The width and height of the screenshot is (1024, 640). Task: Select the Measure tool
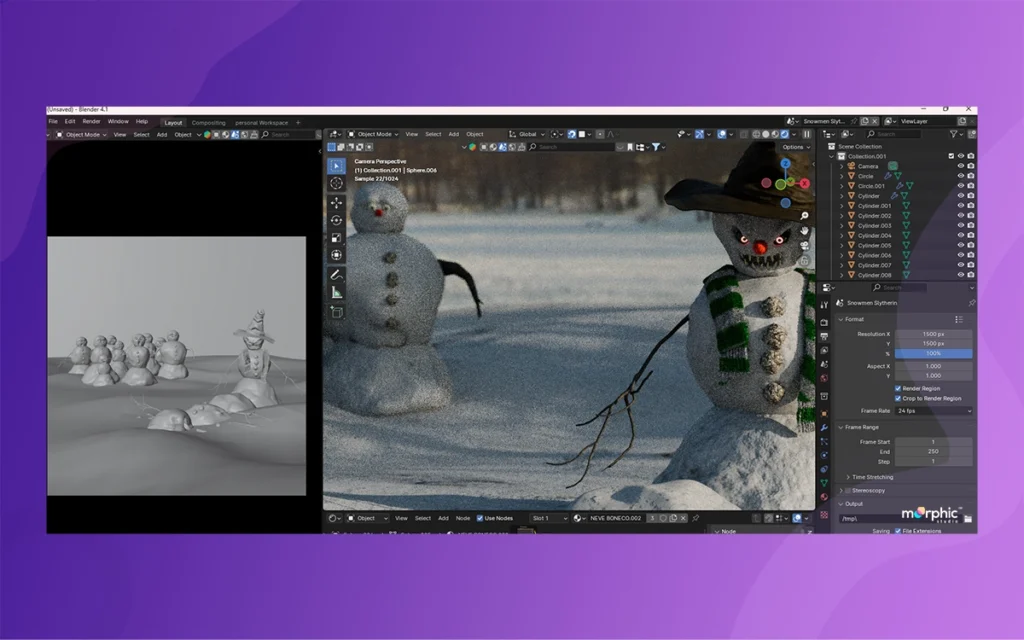[336, 293]
